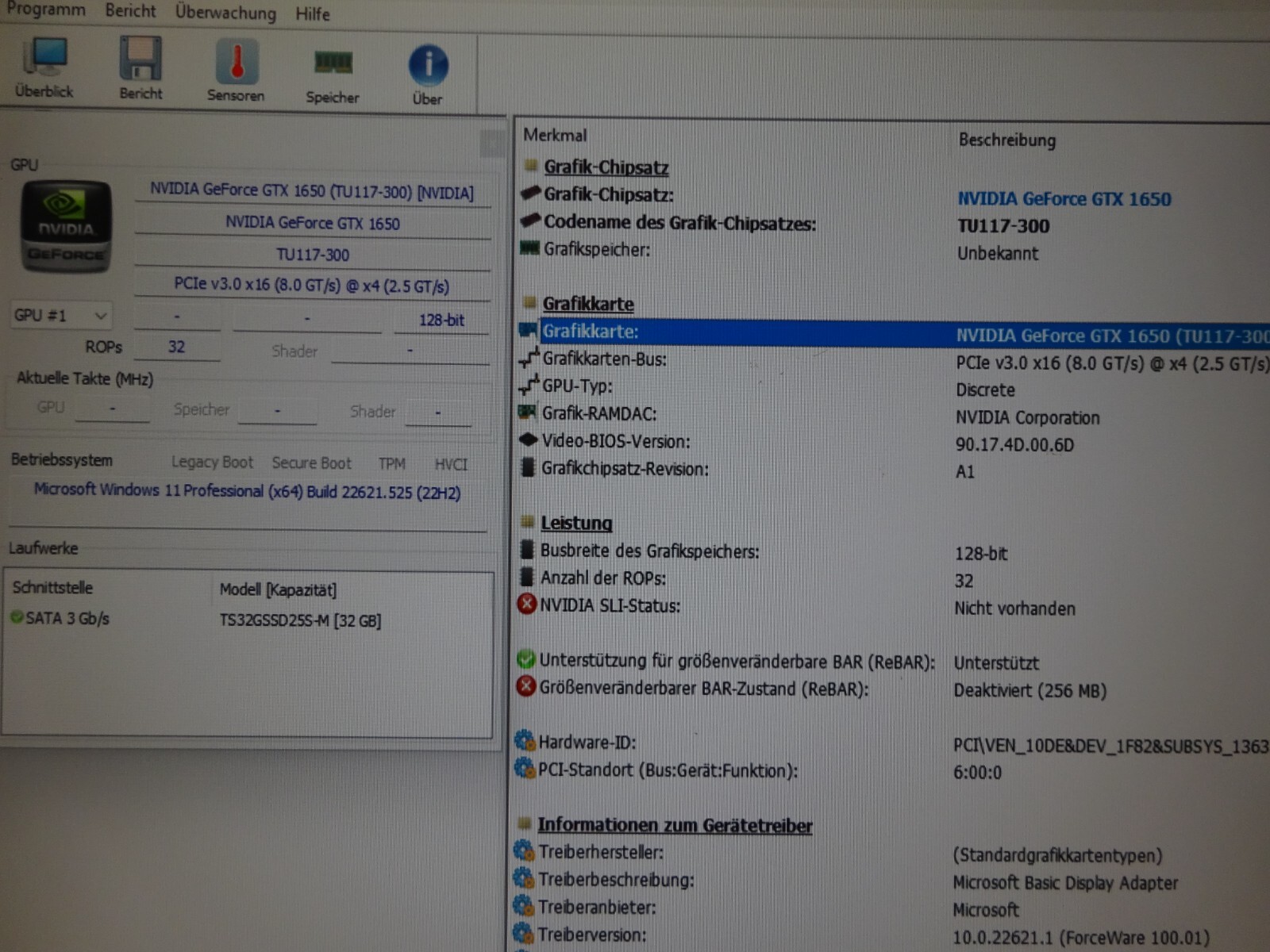Click the Nicht vorhanden SLI value
The height and width of the screenshot is (952, 1270).
(x=1014, y=609)
